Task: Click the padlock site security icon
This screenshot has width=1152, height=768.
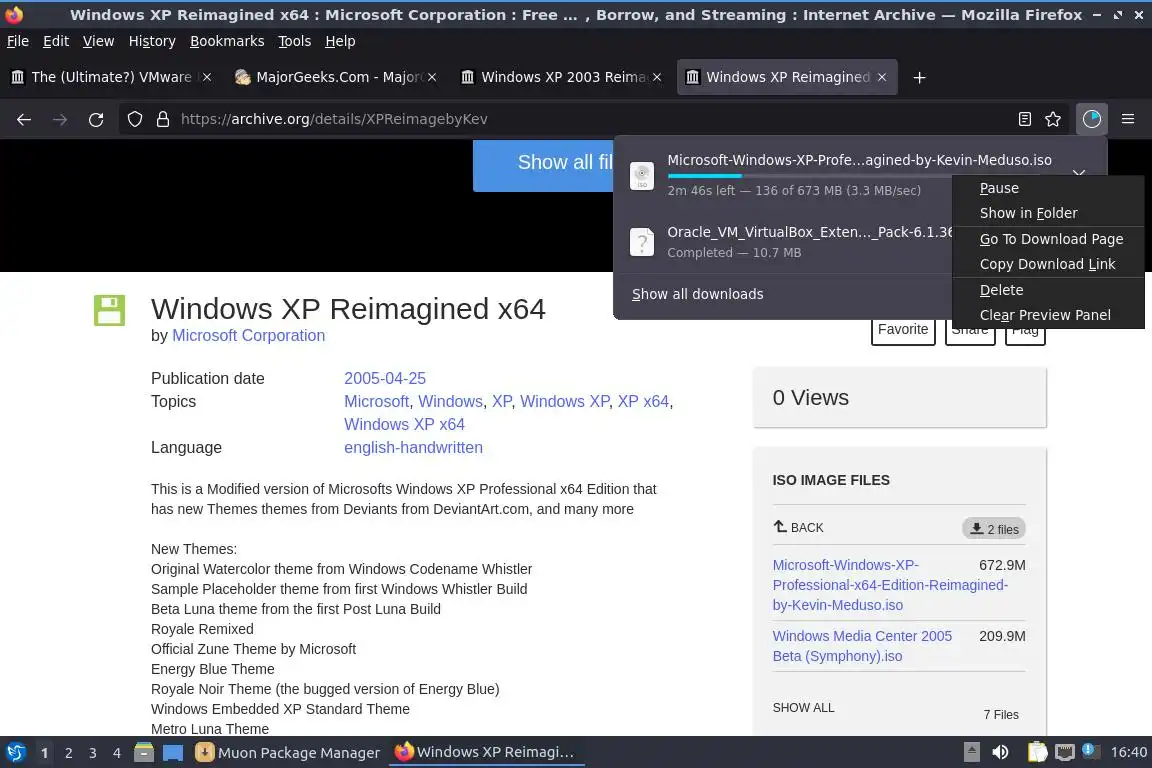Action: [x=163, y=119]
